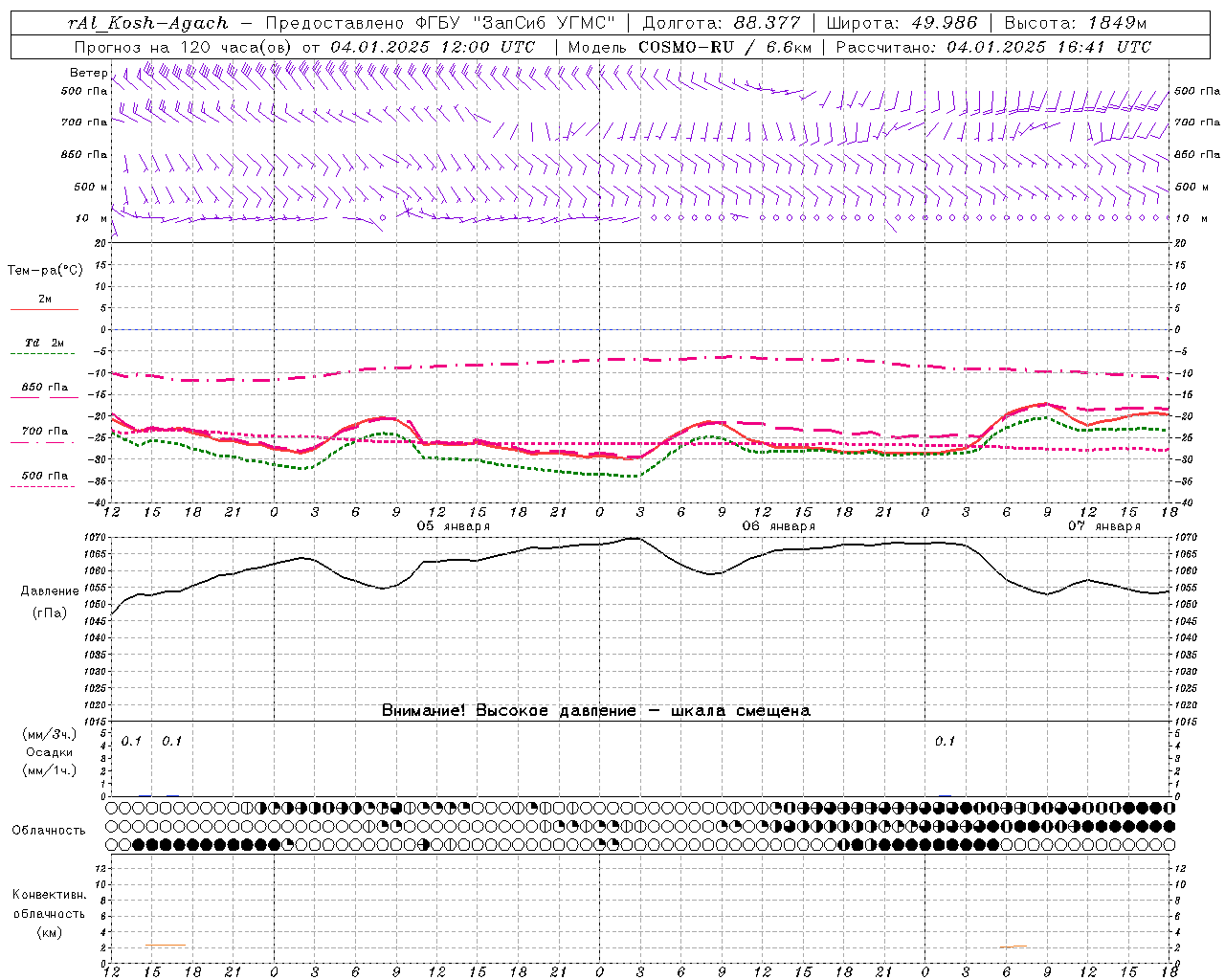Click the (гПа) pressure unit label

(x=48, y=613)
